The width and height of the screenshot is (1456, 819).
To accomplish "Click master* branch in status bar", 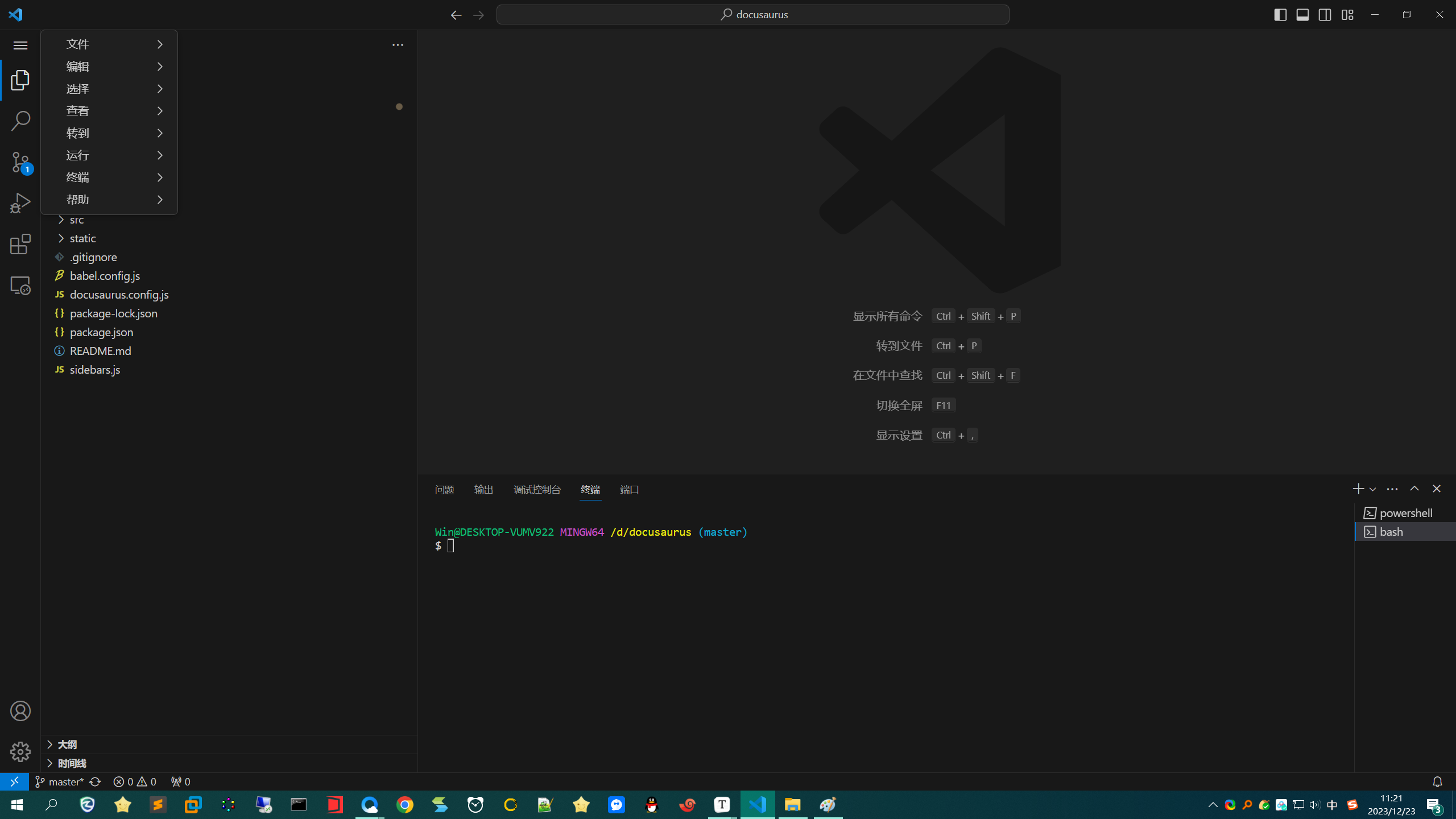I will pyautogui.click(x=60, y=781).
